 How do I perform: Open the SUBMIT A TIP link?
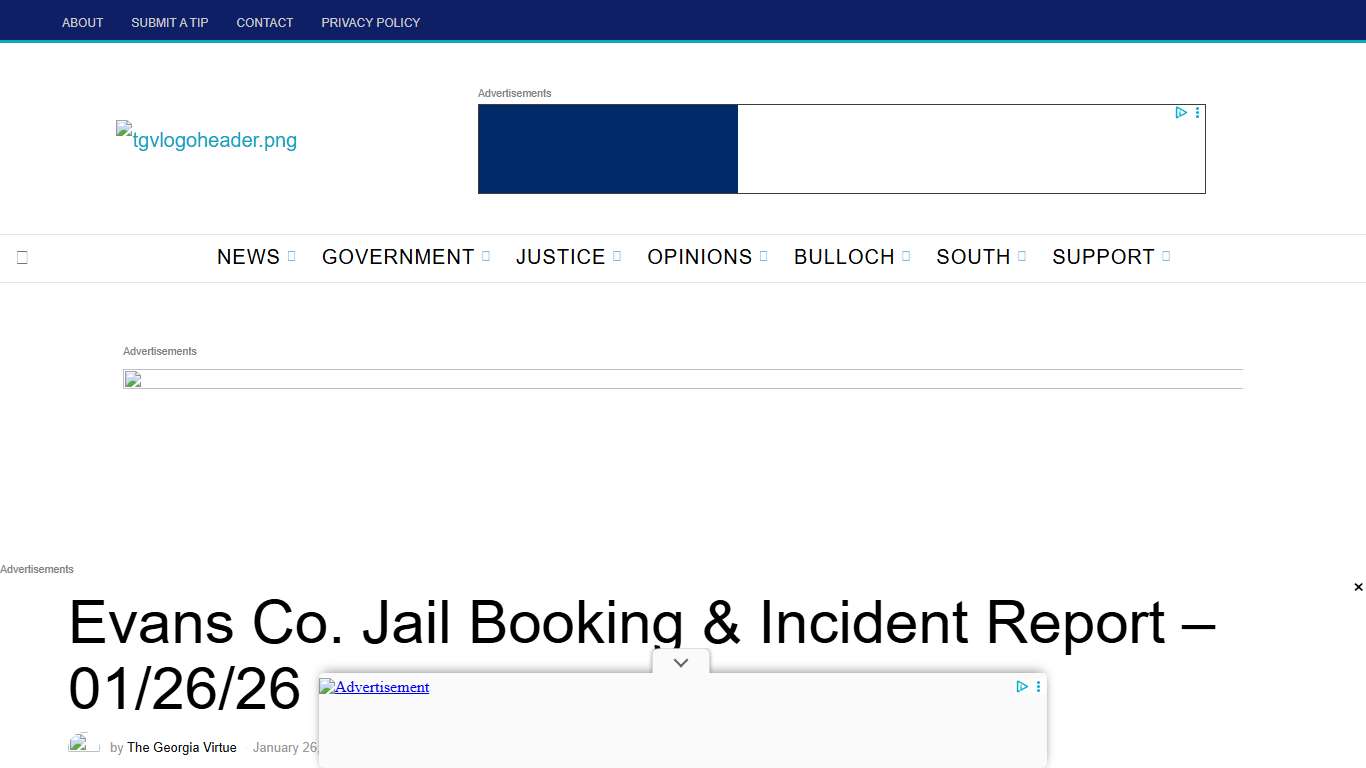click(x=169, y=22)
